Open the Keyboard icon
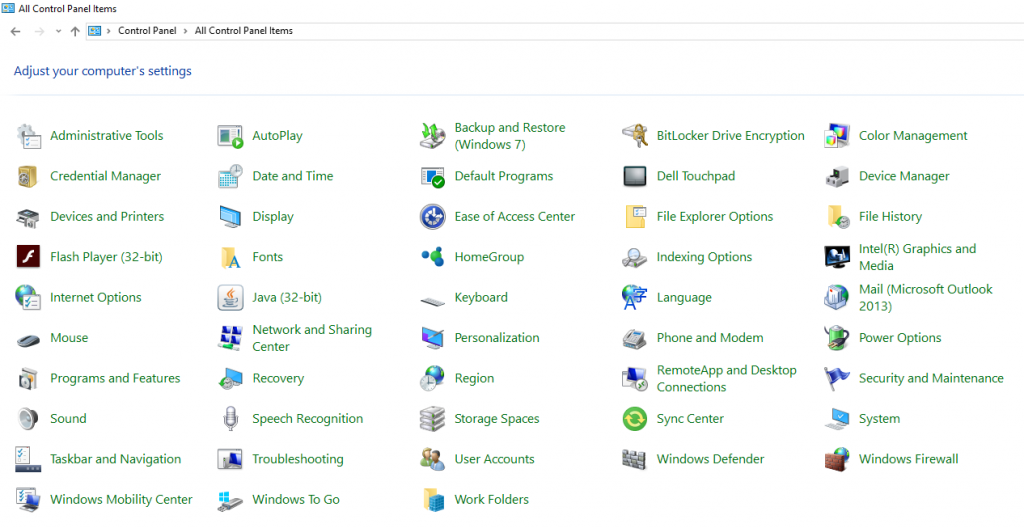 [432, 301]
